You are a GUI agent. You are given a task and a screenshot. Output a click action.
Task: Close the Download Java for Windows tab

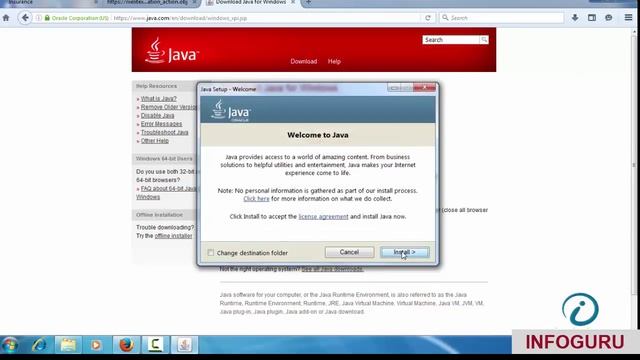pos(293,2)
